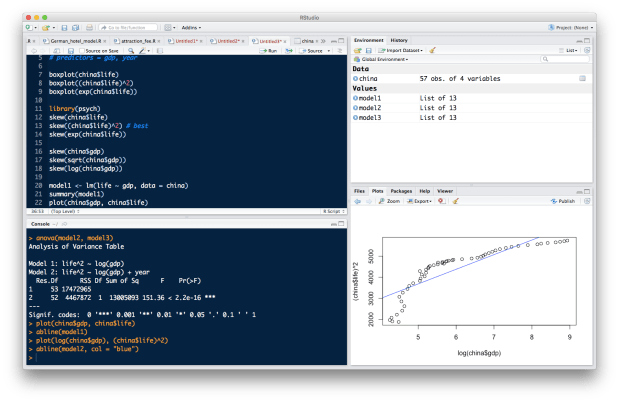Click Show in new window icon
This screenshot has width=619, height=402.
57,51
